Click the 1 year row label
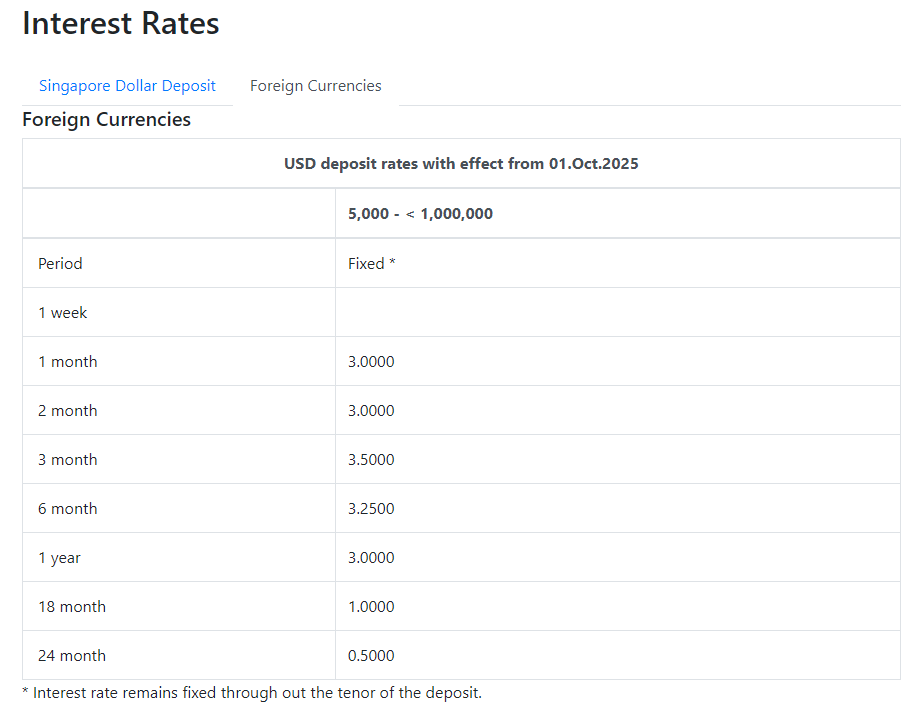This screenshot has width=910, height=711. pos(59,558)
